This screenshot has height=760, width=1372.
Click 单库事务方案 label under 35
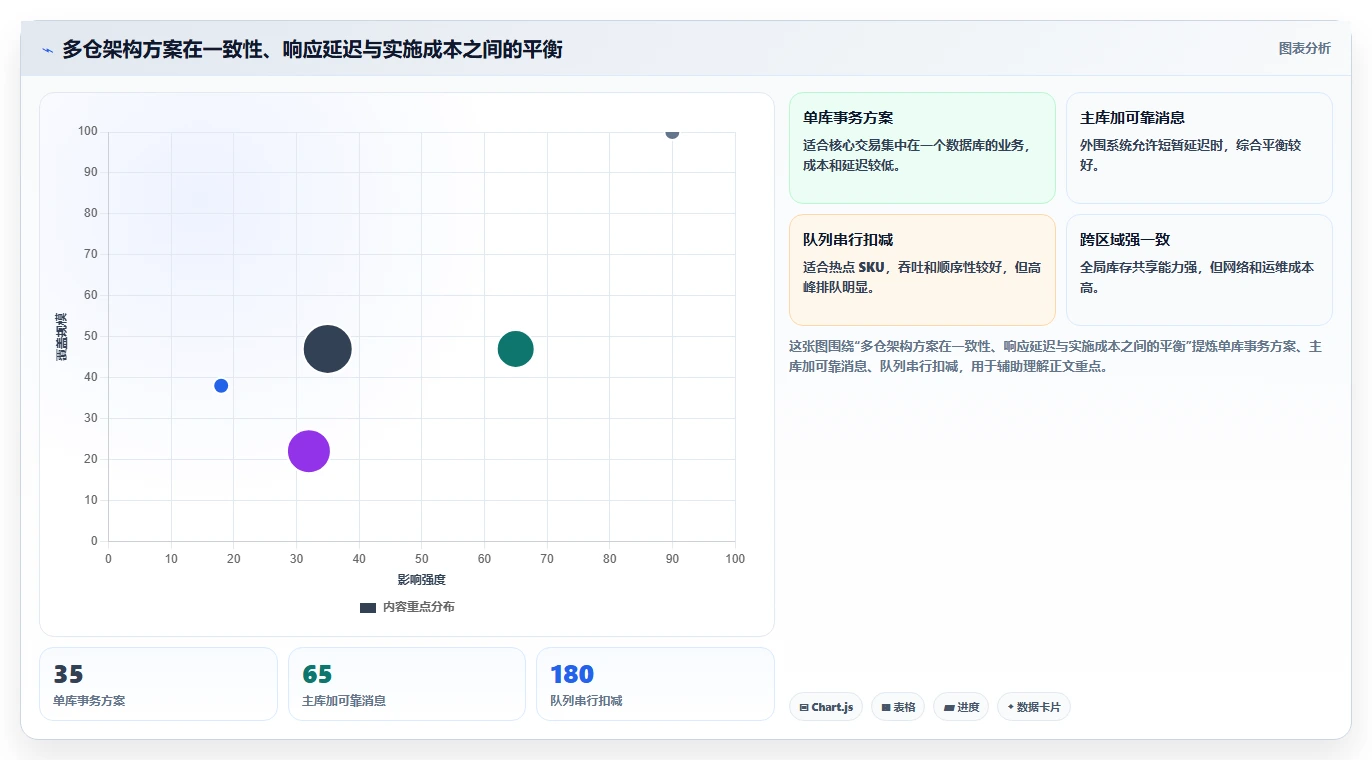tap(89, 701)
